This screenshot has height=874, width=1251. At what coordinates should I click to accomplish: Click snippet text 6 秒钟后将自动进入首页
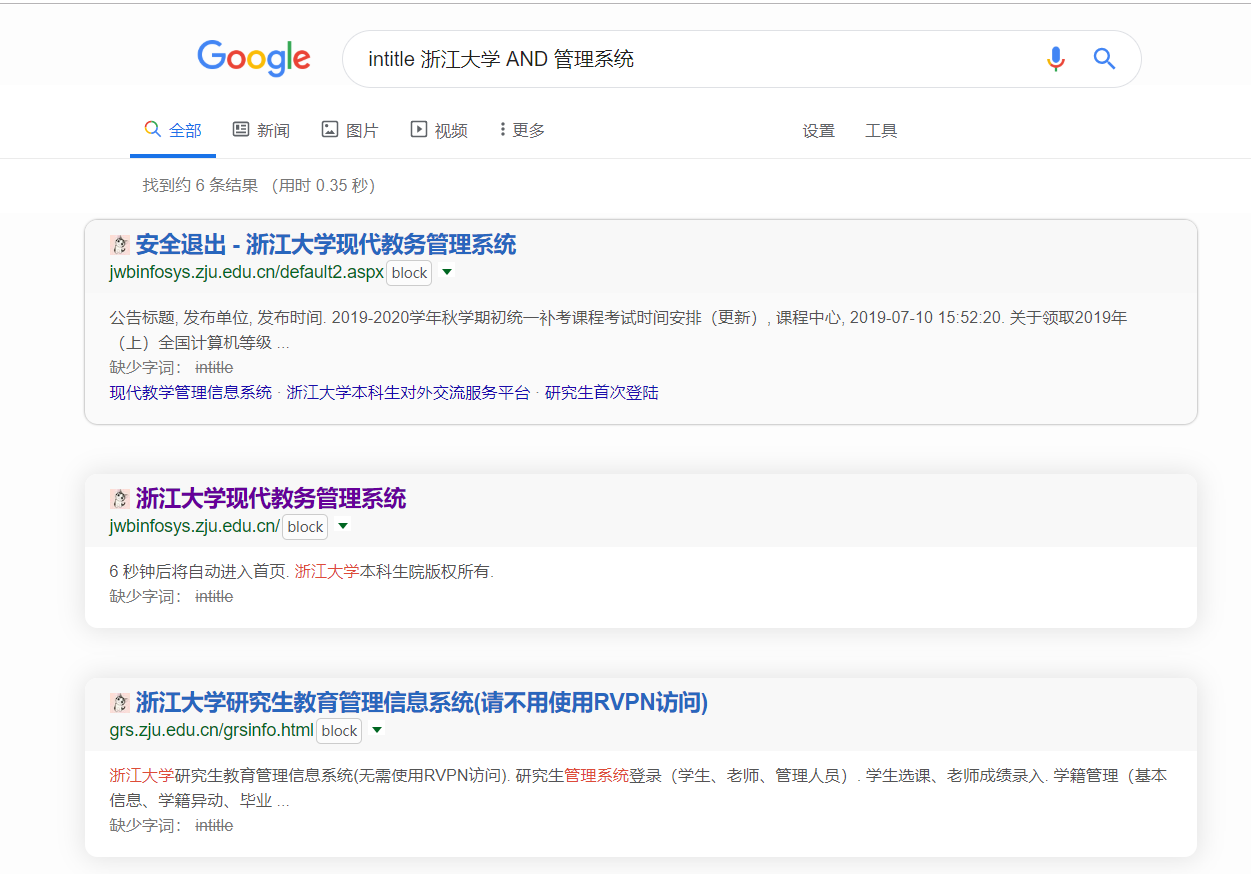coord(200,572)
